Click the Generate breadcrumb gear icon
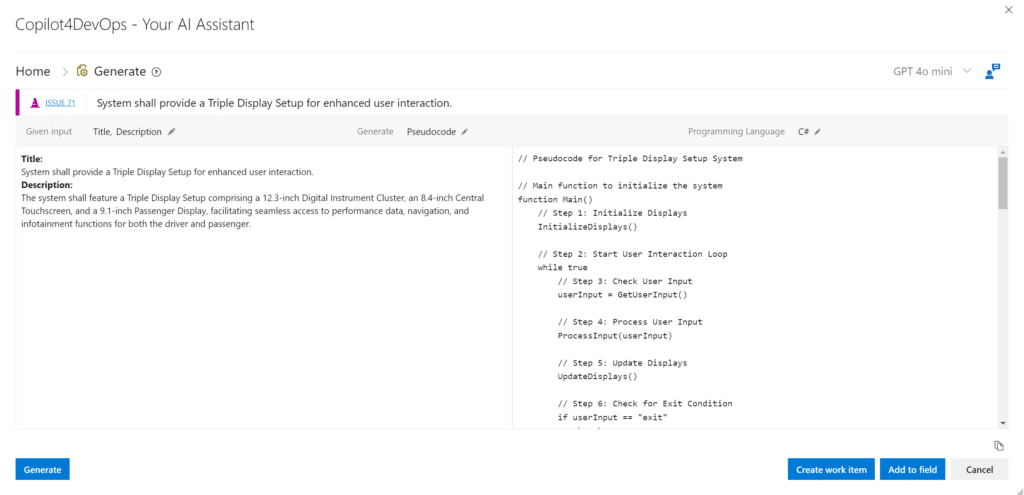1024x495 pixels. pos(82,71)
